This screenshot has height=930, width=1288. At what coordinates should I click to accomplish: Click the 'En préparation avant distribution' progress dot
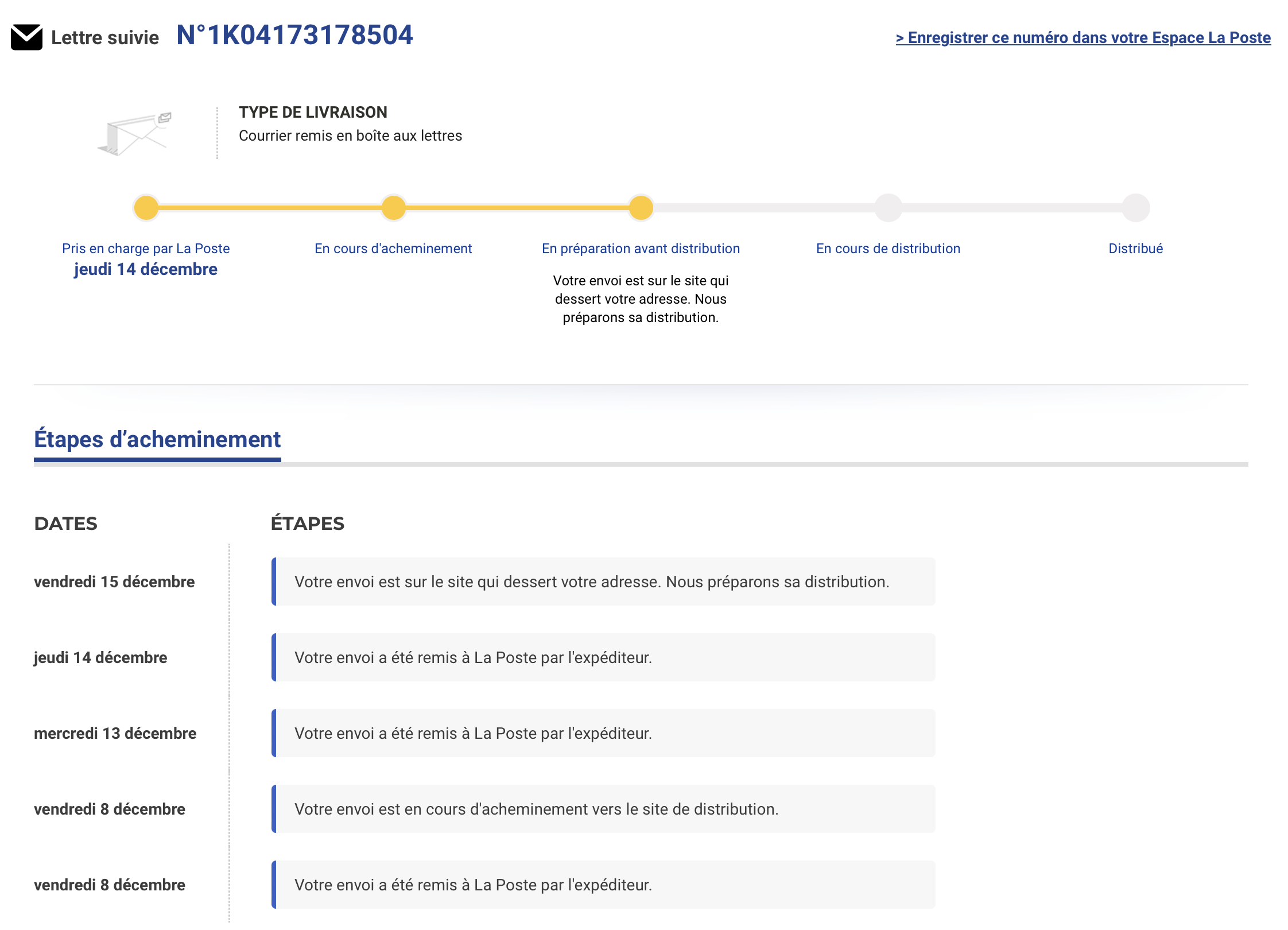pyautogui.click(x=641, y=208)
